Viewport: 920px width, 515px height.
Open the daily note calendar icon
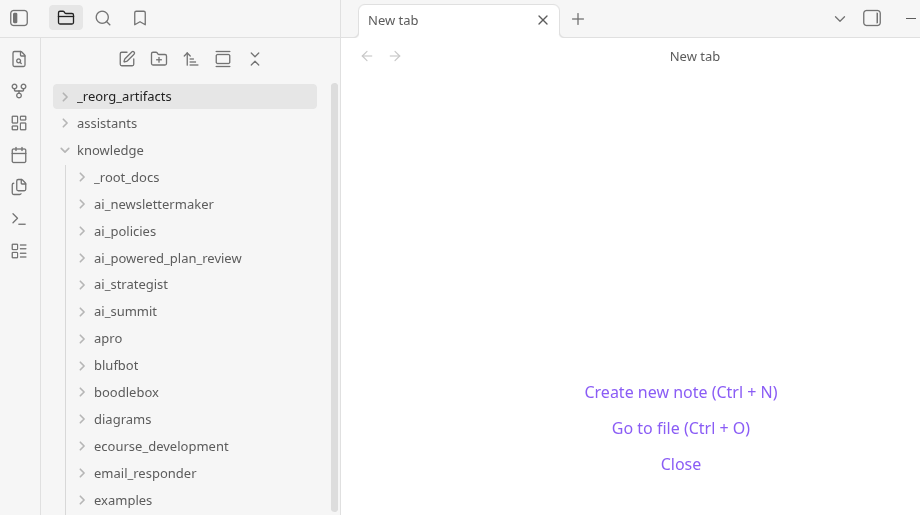point(19,155)
